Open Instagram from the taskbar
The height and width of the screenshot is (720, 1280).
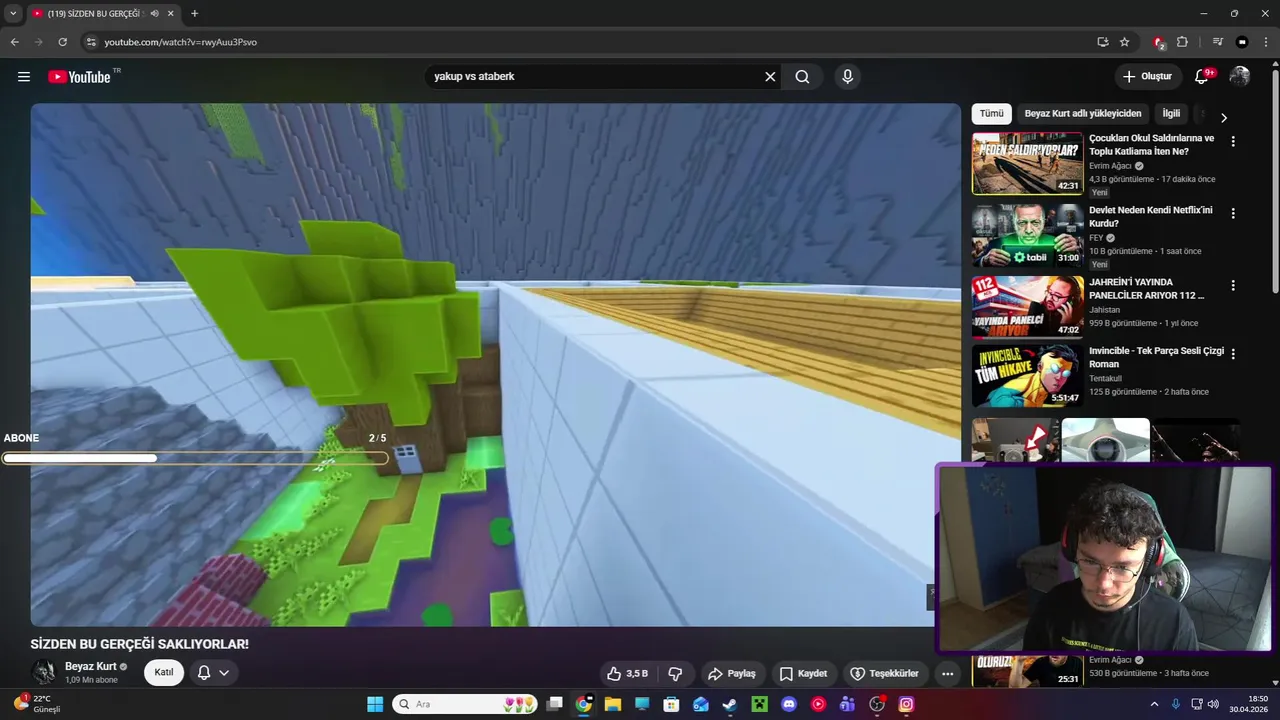(x=906, y=704)
